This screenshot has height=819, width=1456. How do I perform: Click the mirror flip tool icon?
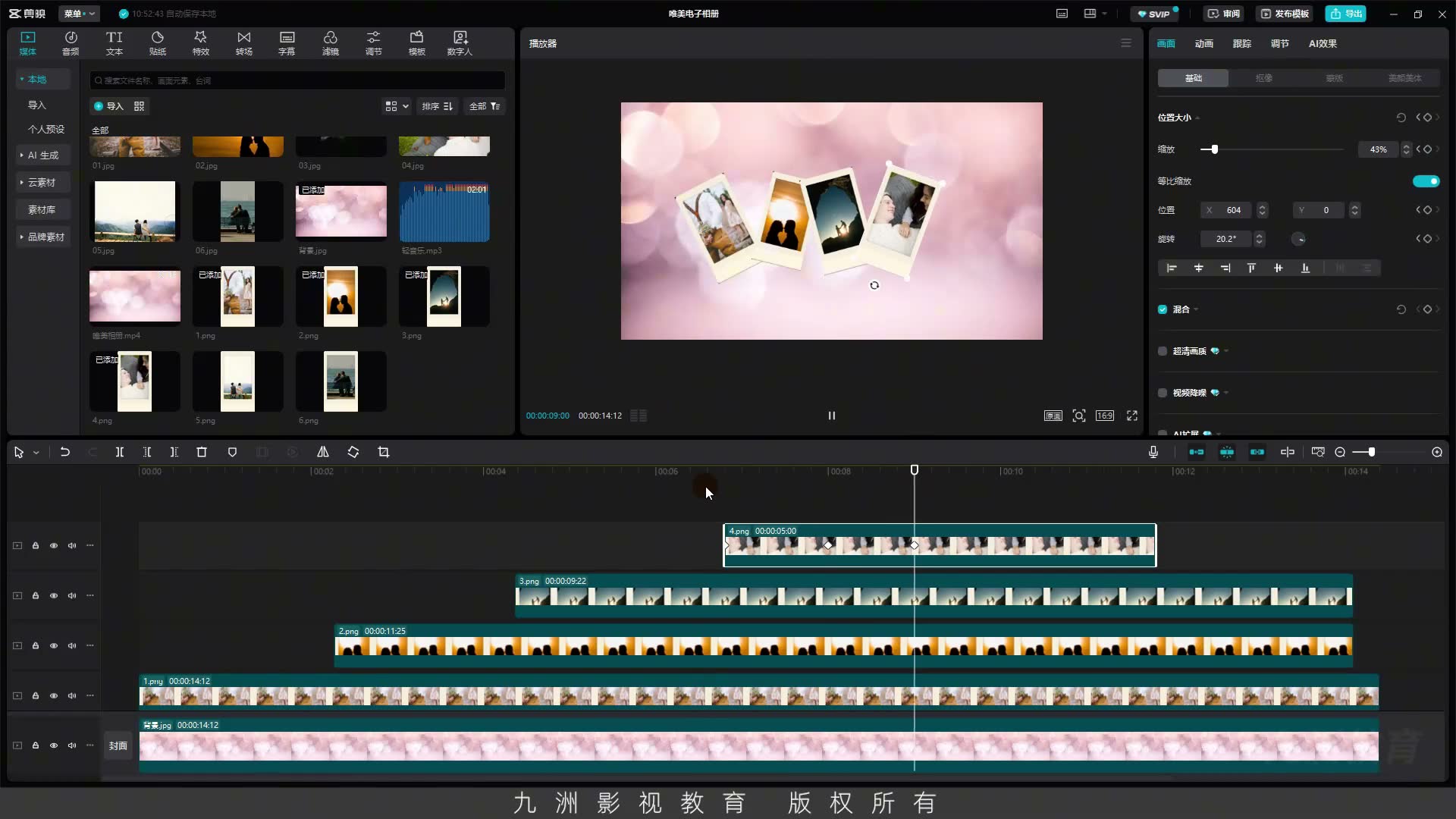[322, 452]
